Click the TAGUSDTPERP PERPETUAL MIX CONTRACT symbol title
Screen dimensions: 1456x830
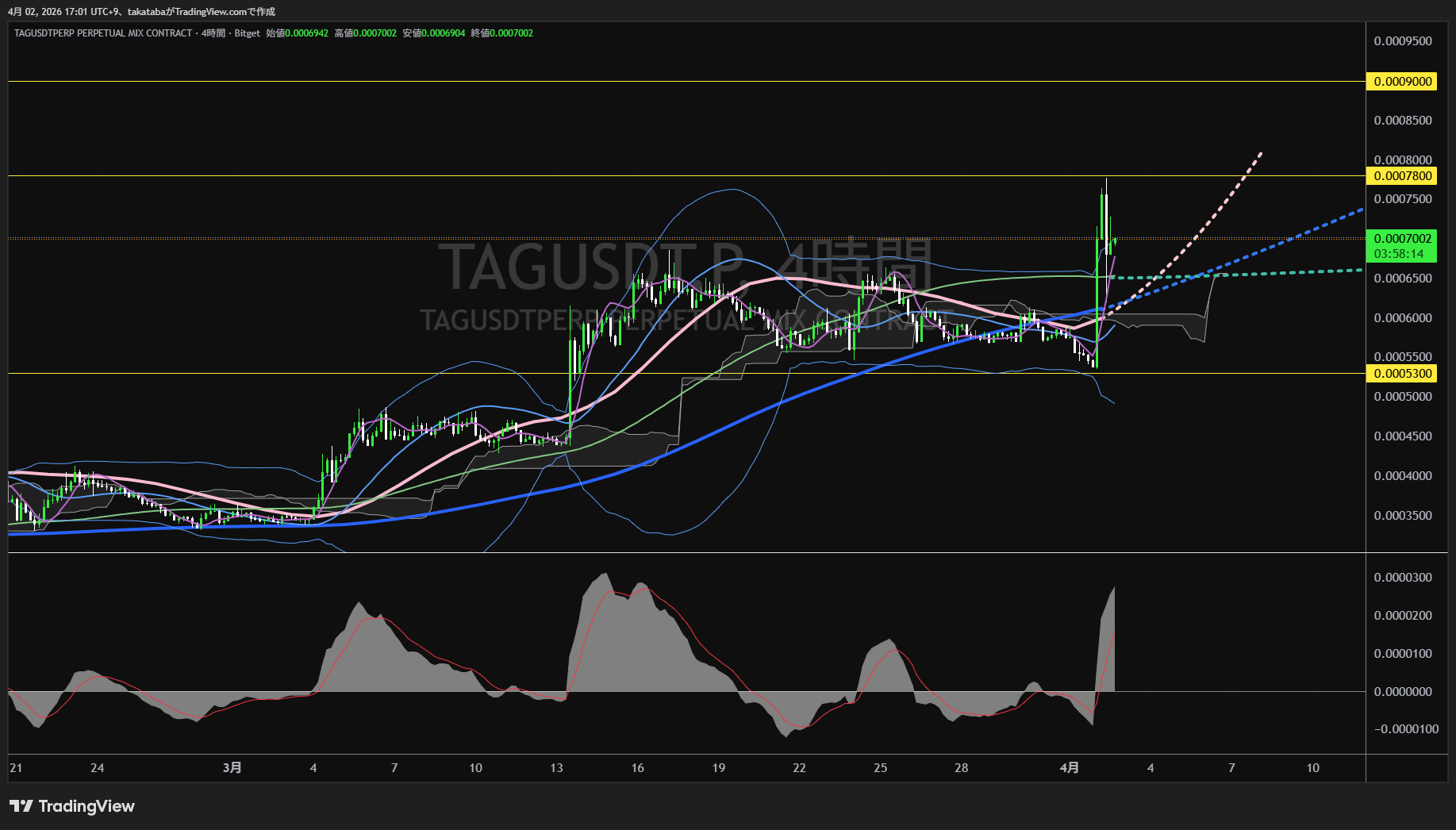coord(103,33)
